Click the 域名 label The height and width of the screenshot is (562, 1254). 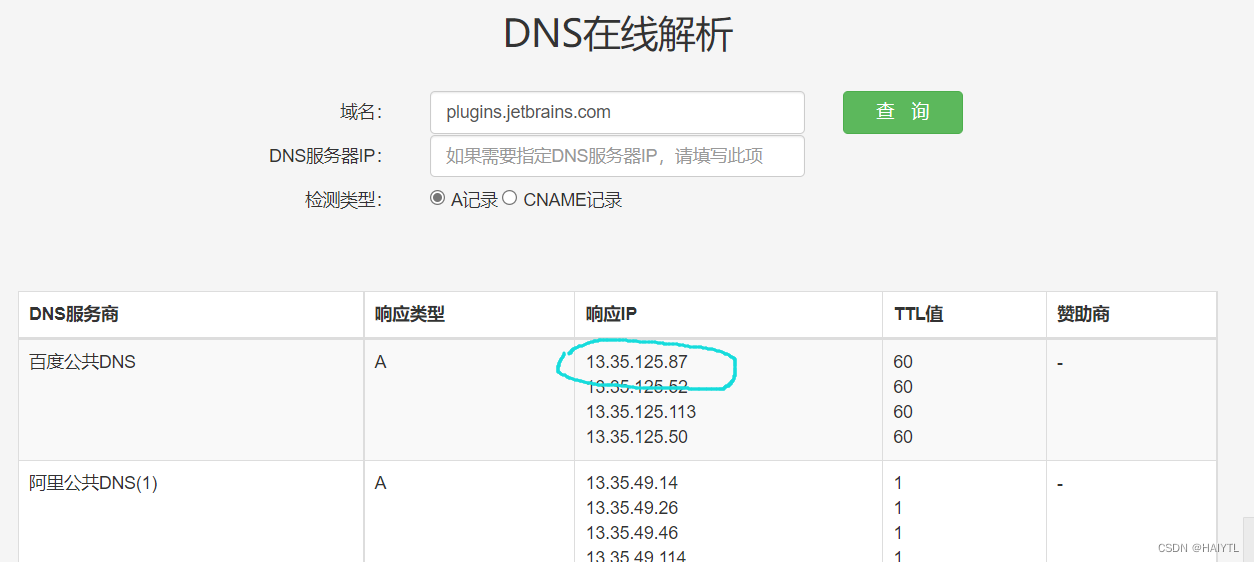tap(361, 112)
